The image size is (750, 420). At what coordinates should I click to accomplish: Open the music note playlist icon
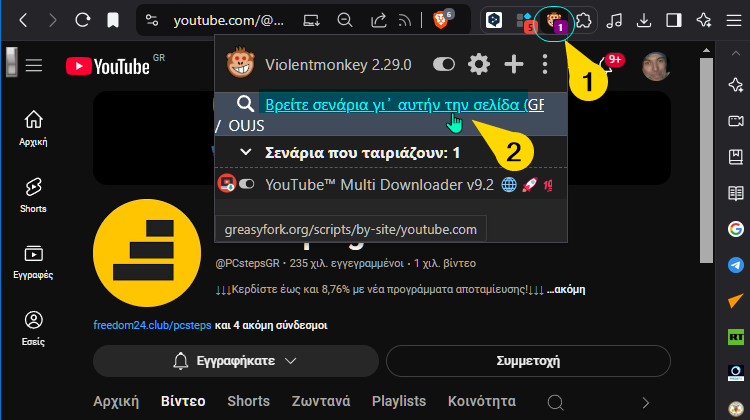tap(614, 20)
